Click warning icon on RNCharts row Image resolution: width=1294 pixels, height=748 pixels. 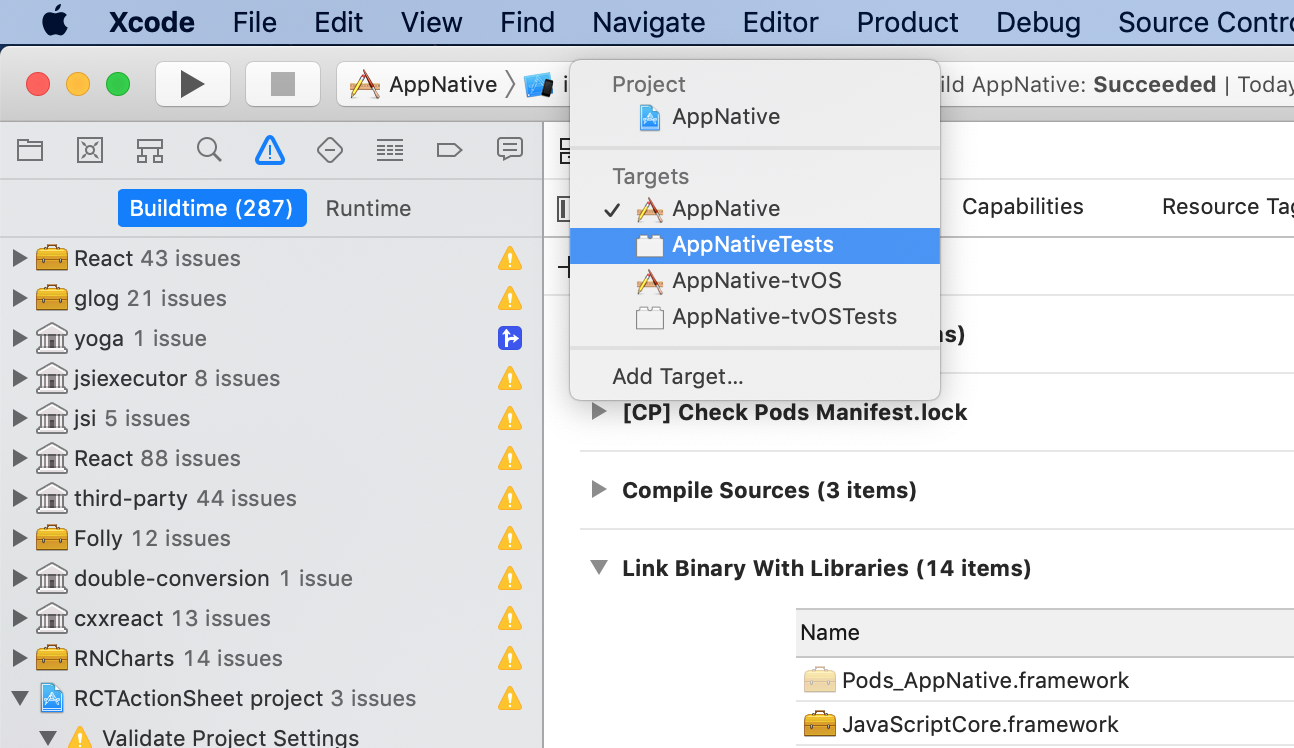(x=510, y=658)
